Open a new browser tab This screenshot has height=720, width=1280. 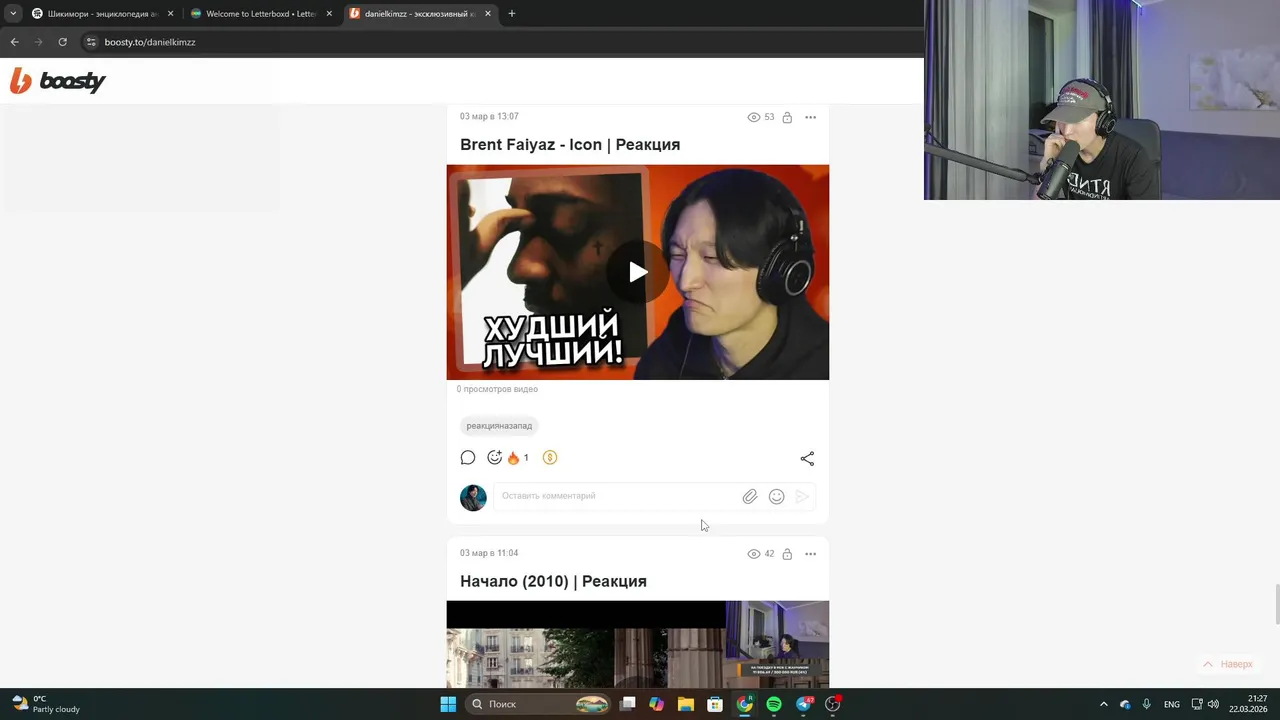pos(511,14)
